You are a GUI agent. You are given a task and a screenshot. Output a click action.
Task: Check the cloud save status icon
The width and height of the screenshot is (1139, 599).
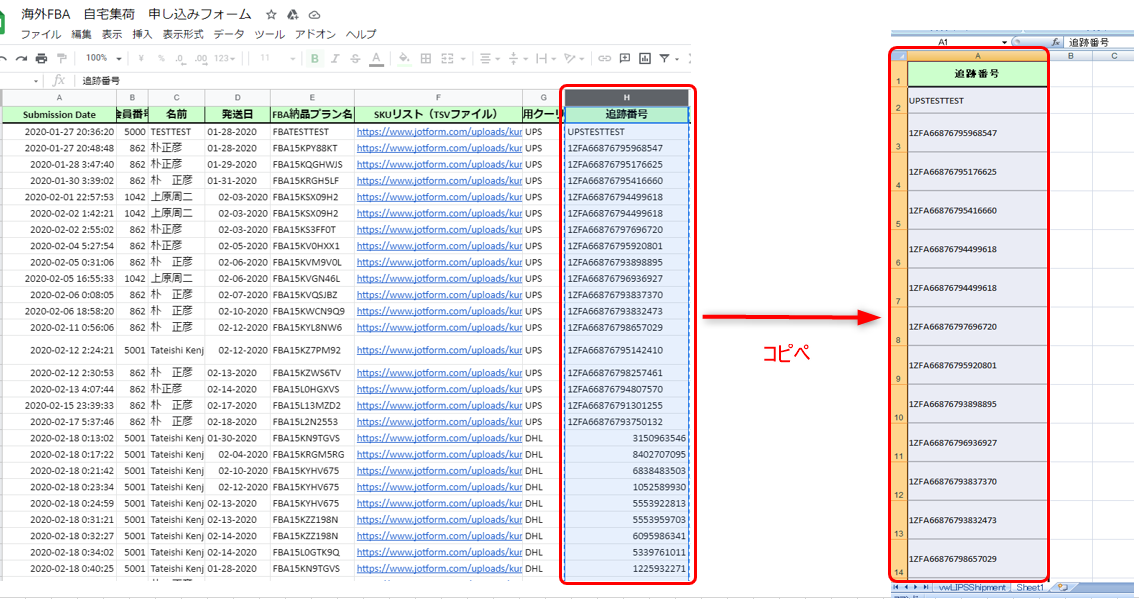coord(315,15)
